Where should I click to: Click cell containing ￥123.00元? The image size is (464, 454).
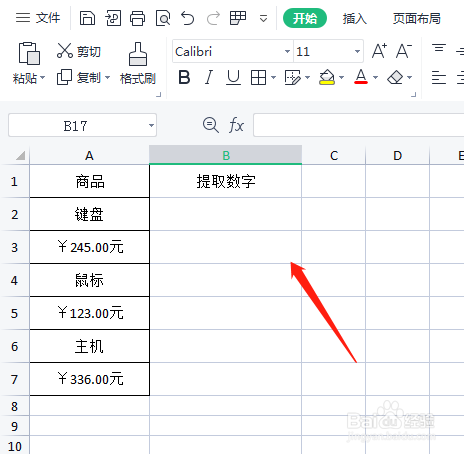click(90, 313)
